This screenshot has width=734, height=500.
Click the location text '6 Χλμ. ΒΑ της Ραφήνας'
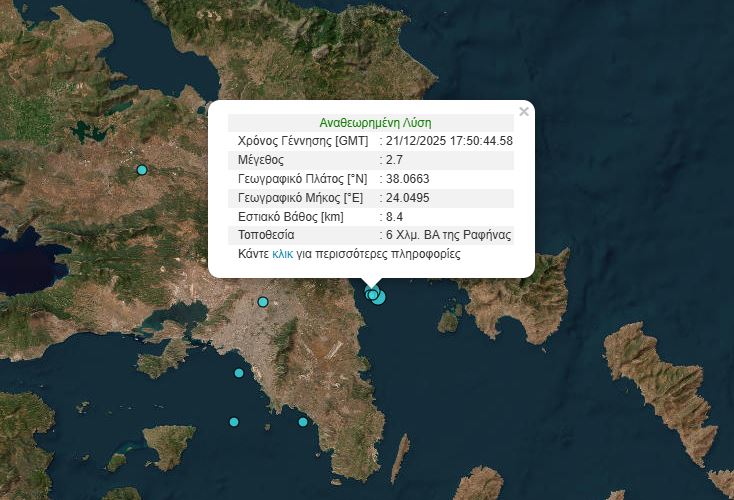coord(448,236)
